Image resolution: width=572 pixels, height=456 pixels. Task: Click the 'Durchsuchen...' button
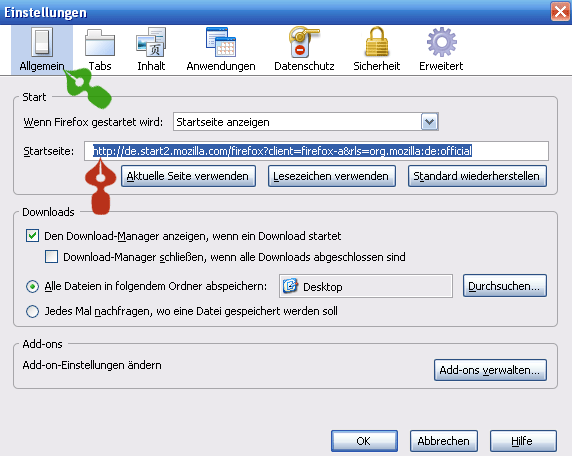point(505,286)
